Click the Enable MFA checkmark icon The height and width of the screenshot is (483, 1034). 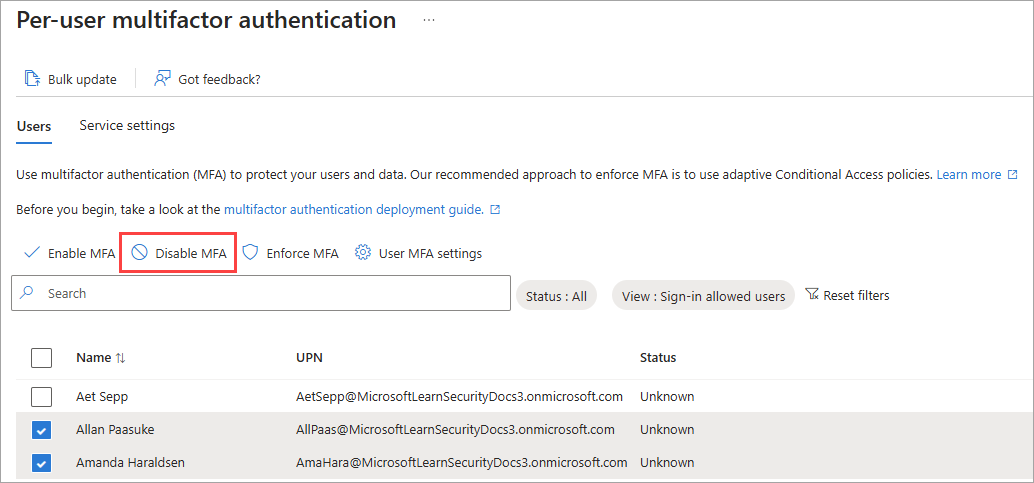(32, 253)
